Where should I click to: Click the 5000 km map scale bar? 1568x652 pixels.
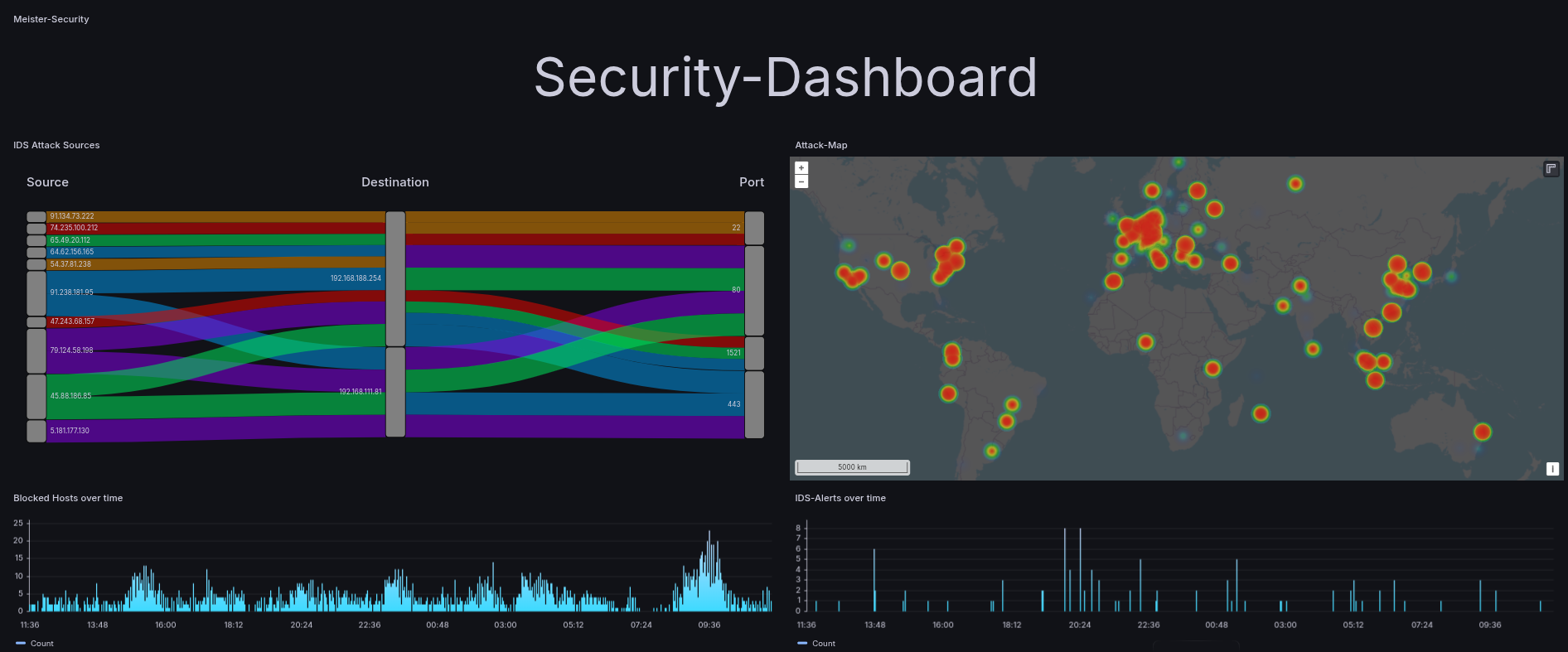pyautogui.click(x=852, y=467)
